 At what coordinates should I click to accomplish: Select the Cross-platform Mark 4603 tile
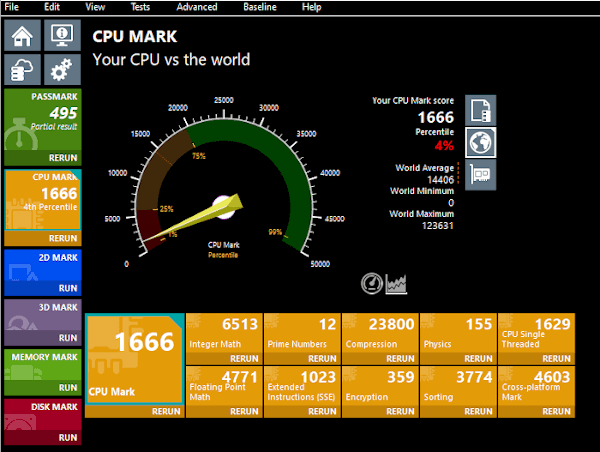point(536,386)
